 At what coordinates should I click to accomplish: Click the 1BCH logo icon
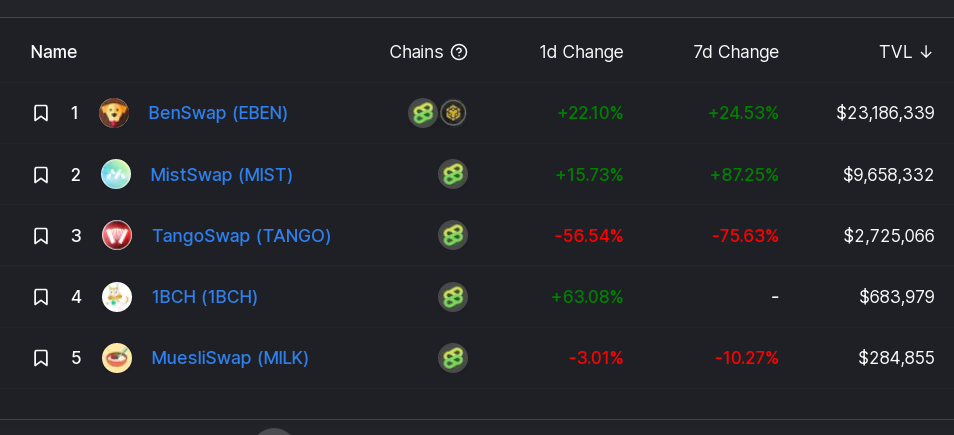tap(117, 297)
